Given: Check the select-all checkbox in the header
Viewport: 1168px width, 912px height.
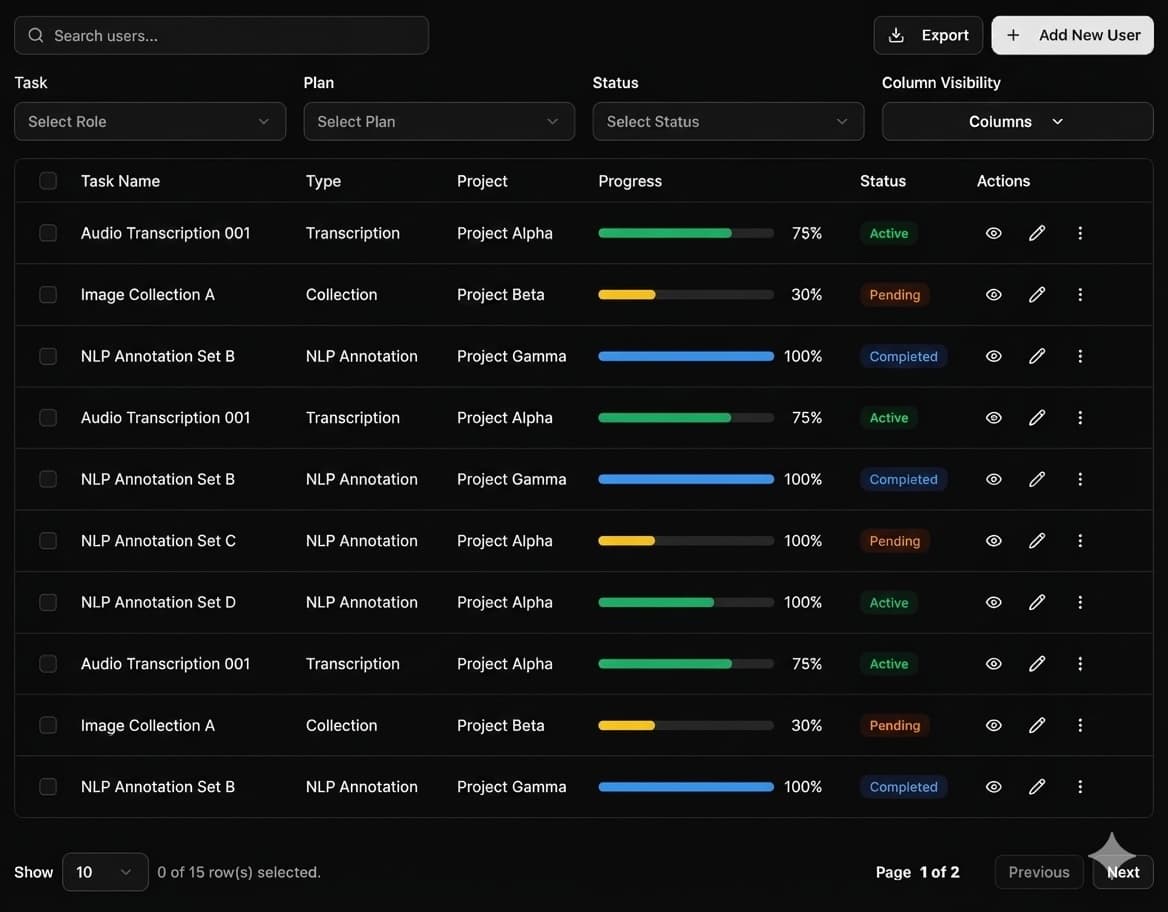Looking at the screenshot, I should 48,181.
